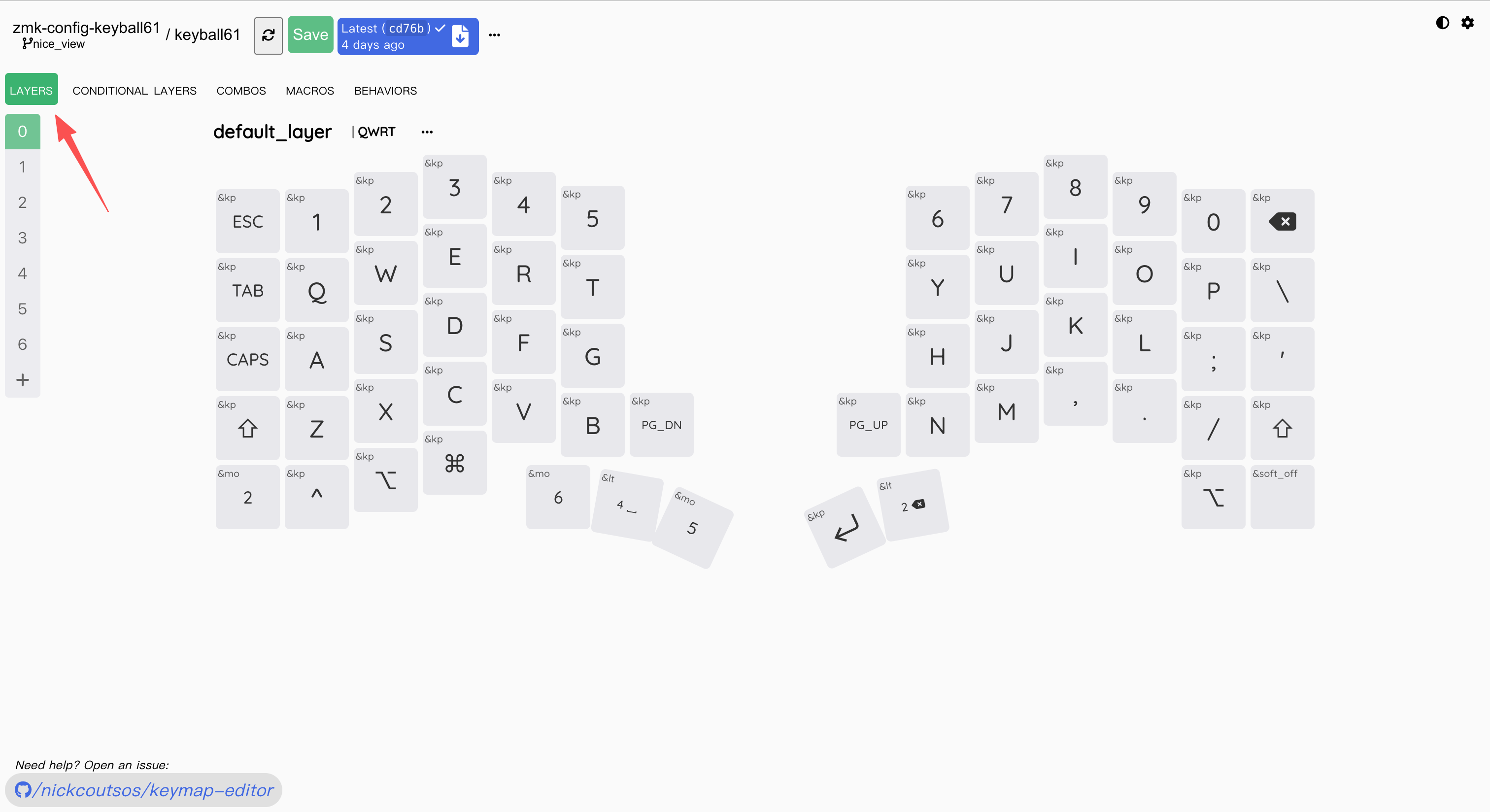This screenshot has height=812, width=1490.
Task: Click the backspace icon key
Action: [1282, 222]
